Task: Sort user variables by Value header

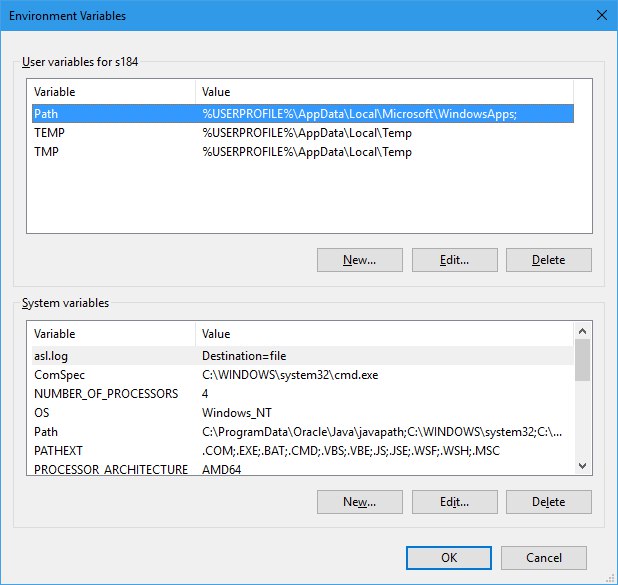Action: 385,92
